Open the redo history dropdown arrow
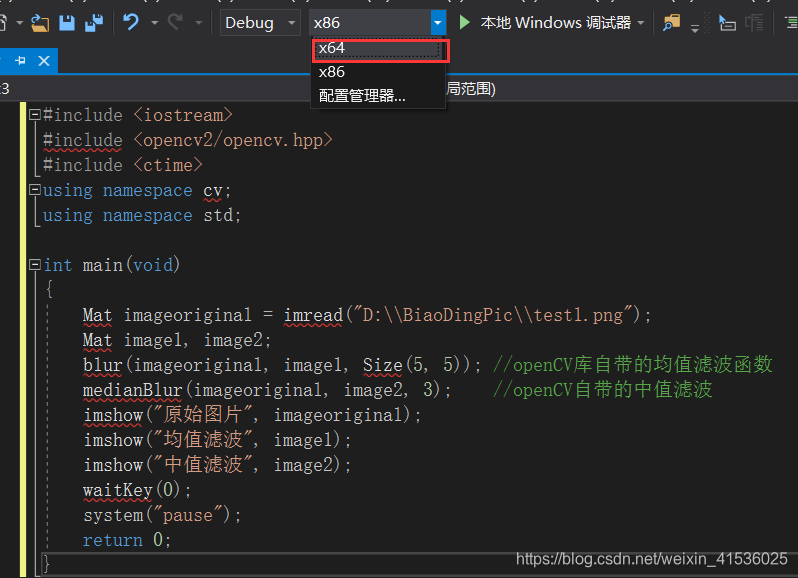 (x=198, y=23)
